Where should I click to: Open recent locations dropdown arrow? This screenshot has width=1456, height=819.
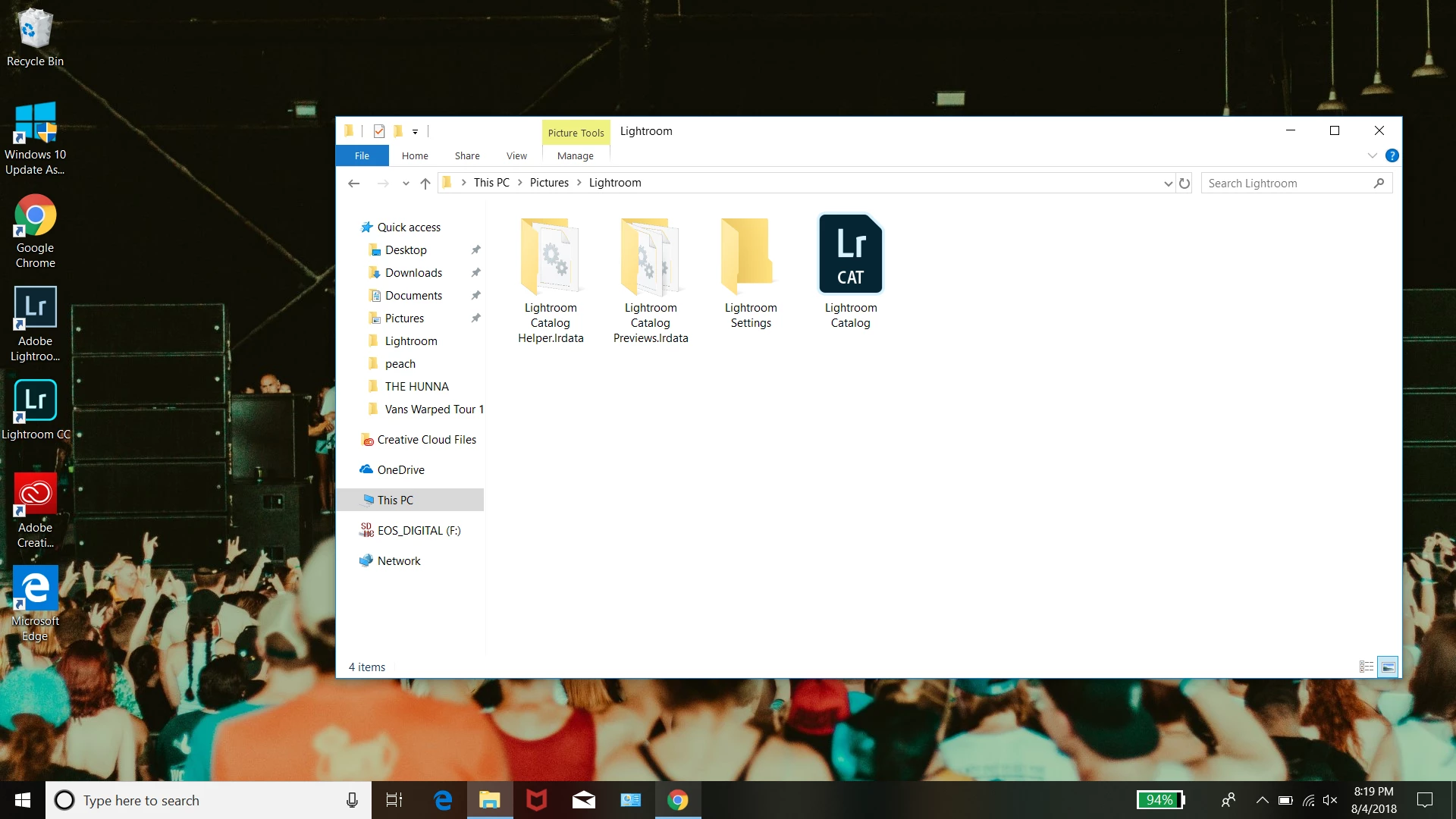pyautogui.click(x=406, y=183)
